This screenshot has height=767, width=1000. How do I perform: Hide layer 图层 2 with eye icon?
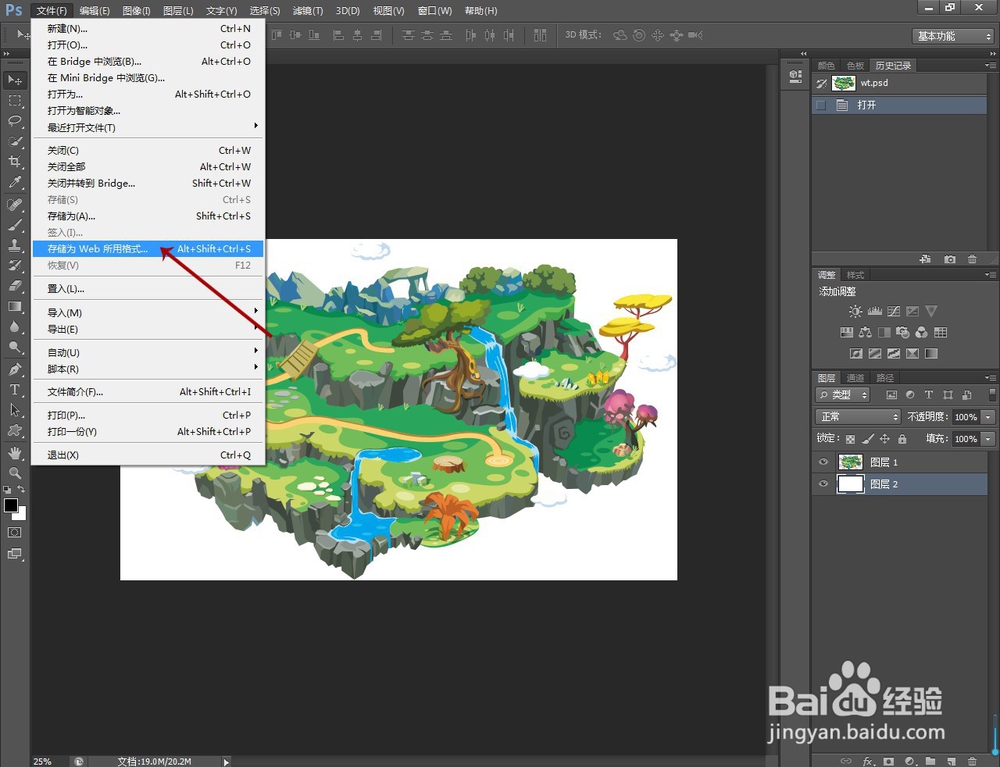[x=823, y=484]
